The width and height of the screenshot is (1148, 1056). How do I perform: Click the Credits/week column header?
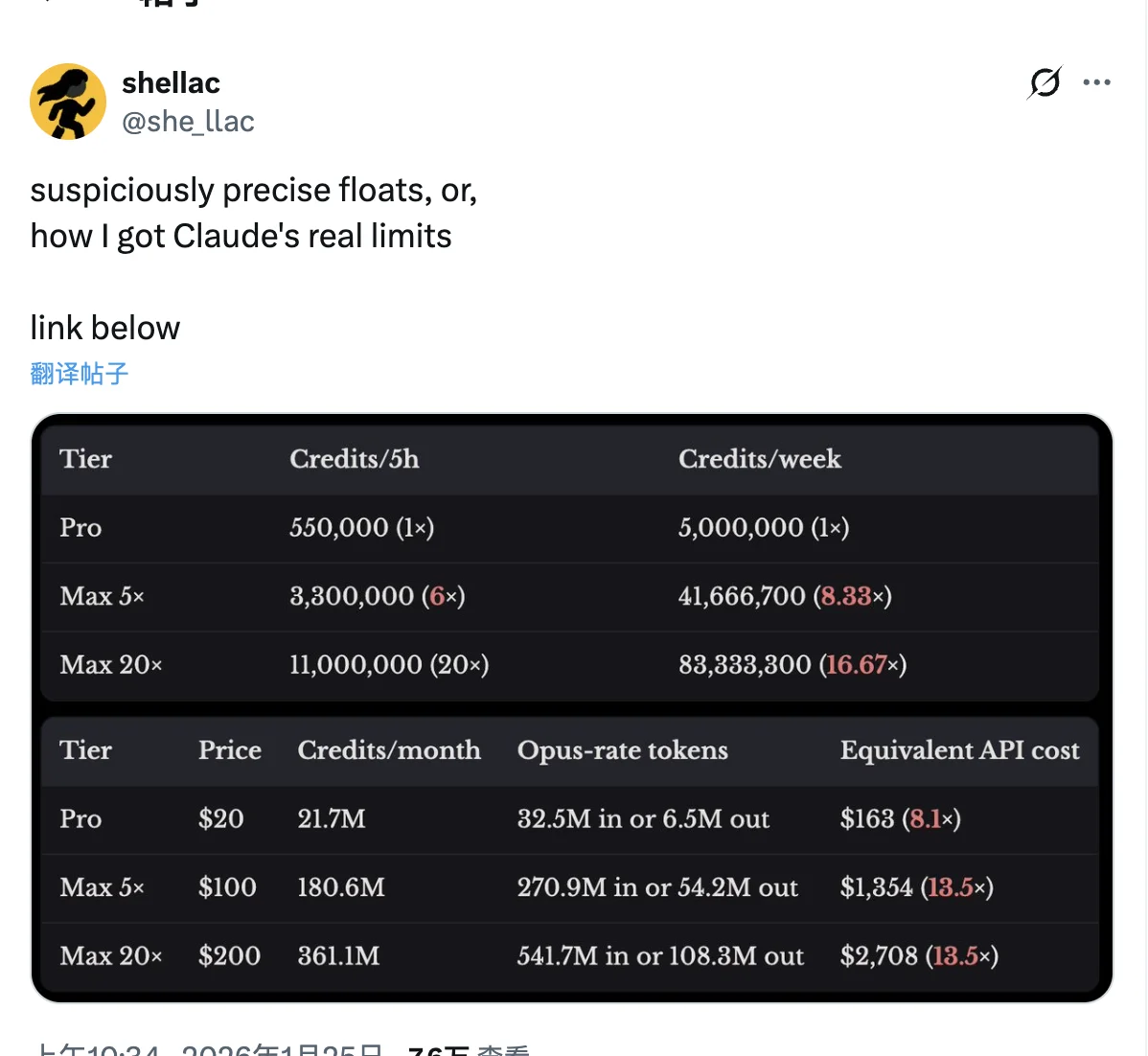coord(760,459)
